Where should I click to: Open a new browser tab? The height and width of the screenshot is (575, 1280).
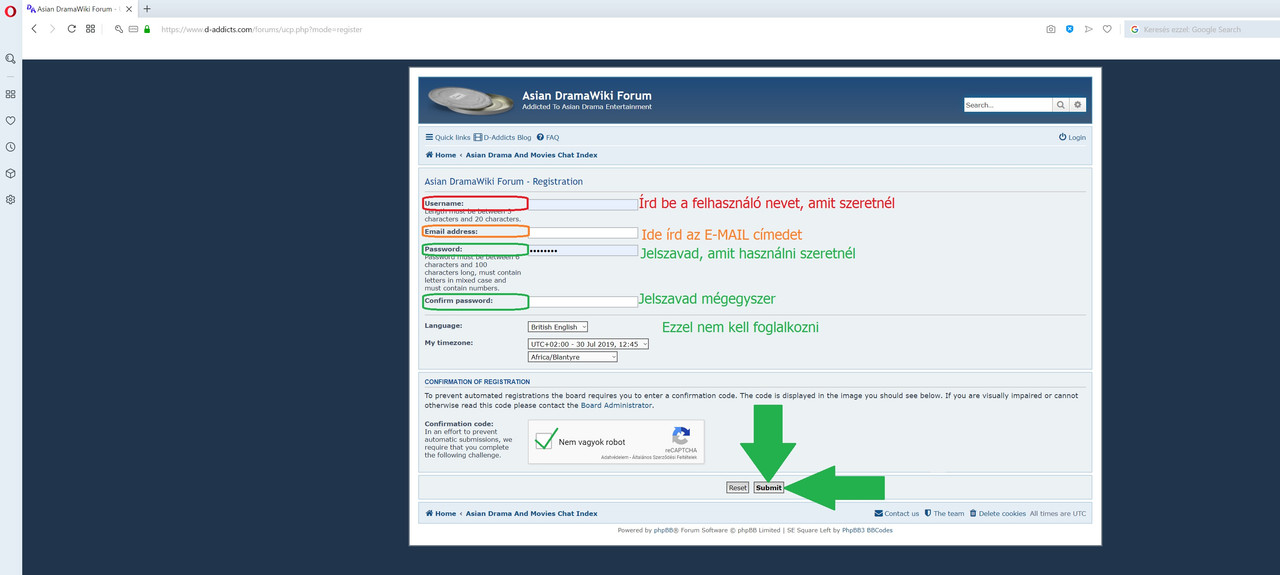tap(147, 9)
